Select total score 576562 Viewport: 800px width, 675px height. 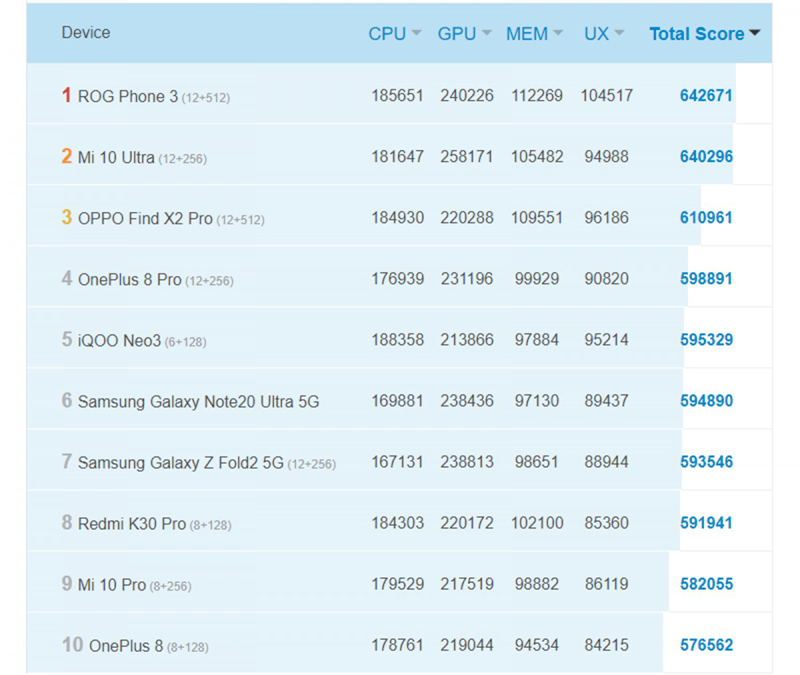[x=706, y=645]
